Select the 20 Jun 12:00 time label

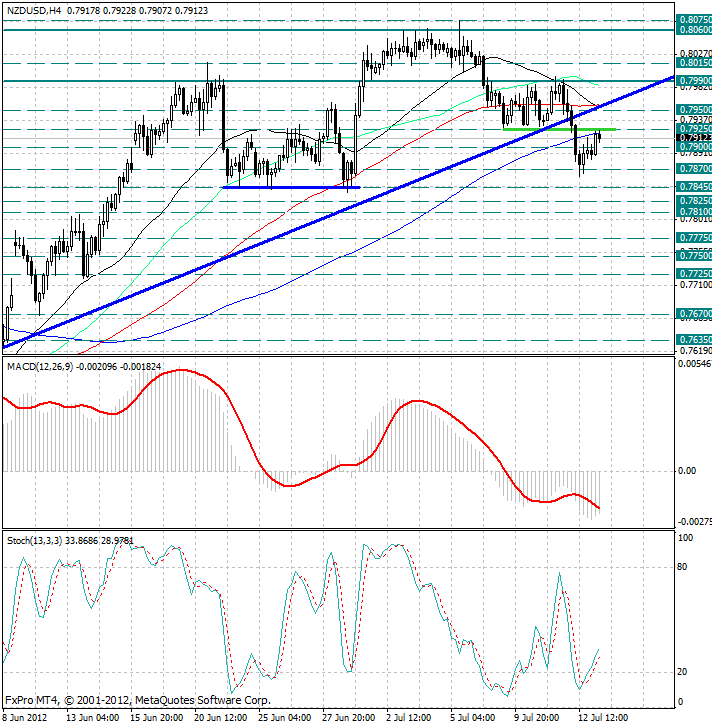point(221,717)
